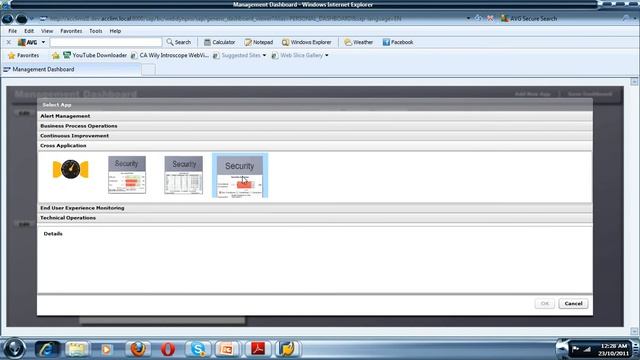Click the Refresh page icon
The height and width of the screenshot is (360, 640).
[x=478, y=18]
